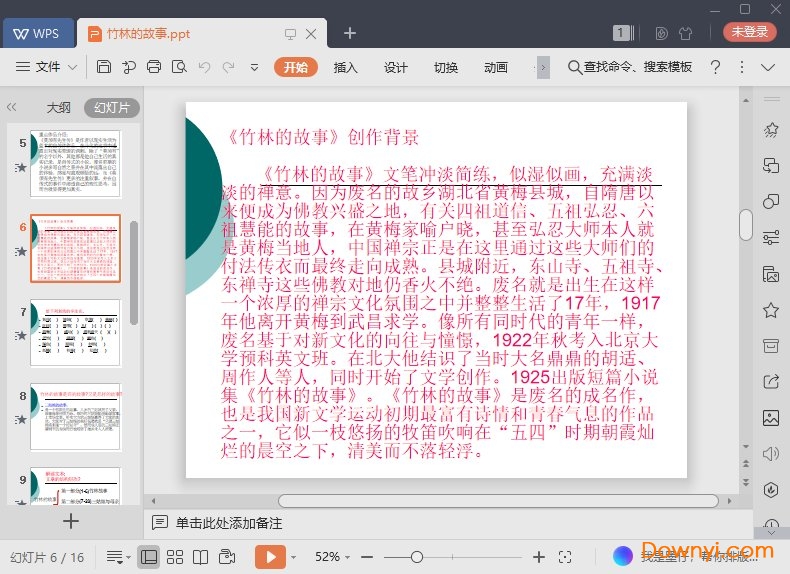Image resolution: width=790 pixels, height=574 pixels.
Task: Click the Print icon
Action: pos(154,67)
